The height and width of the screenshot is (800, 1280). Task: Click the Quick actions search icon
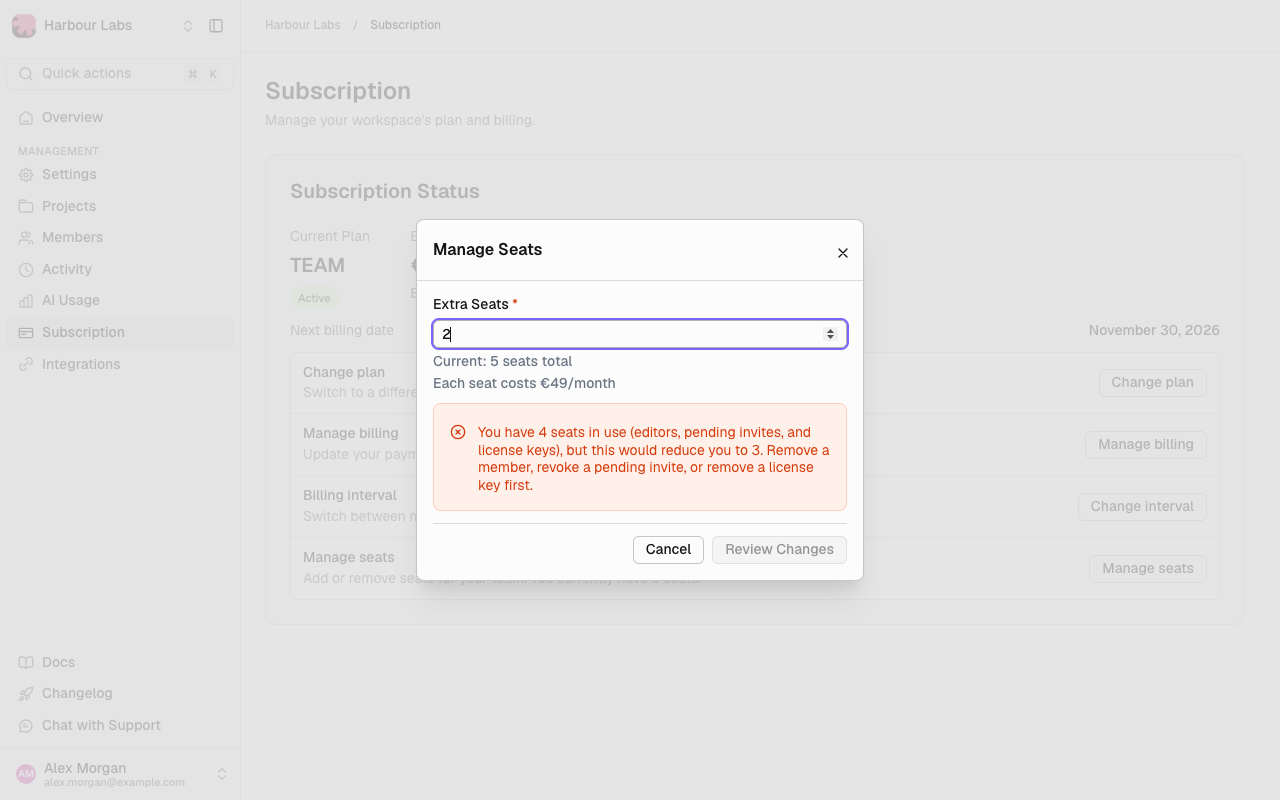point(26,74)
